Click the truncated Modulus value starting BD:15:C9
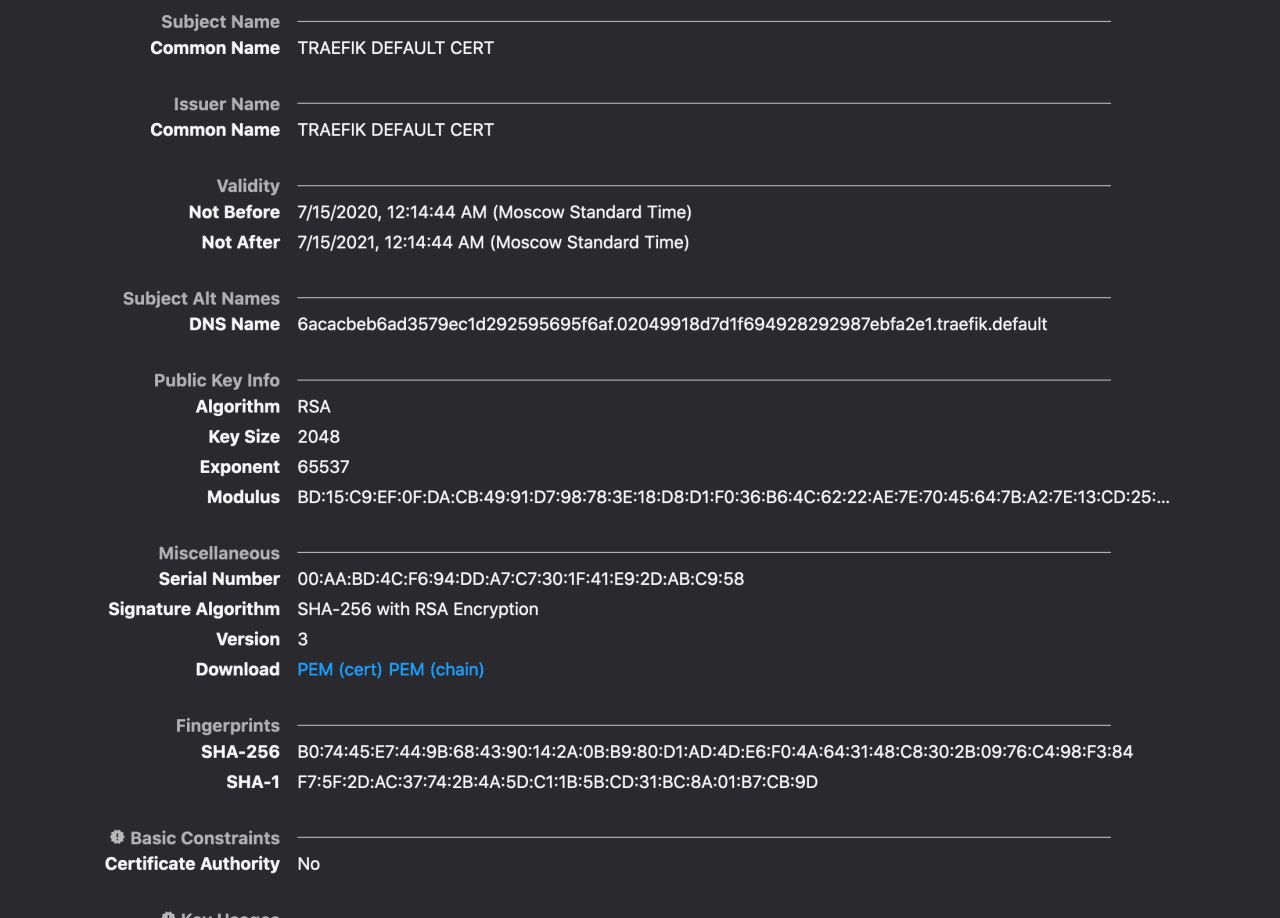The width and height of the screenshot is (1280, 918). click(734, 497)
